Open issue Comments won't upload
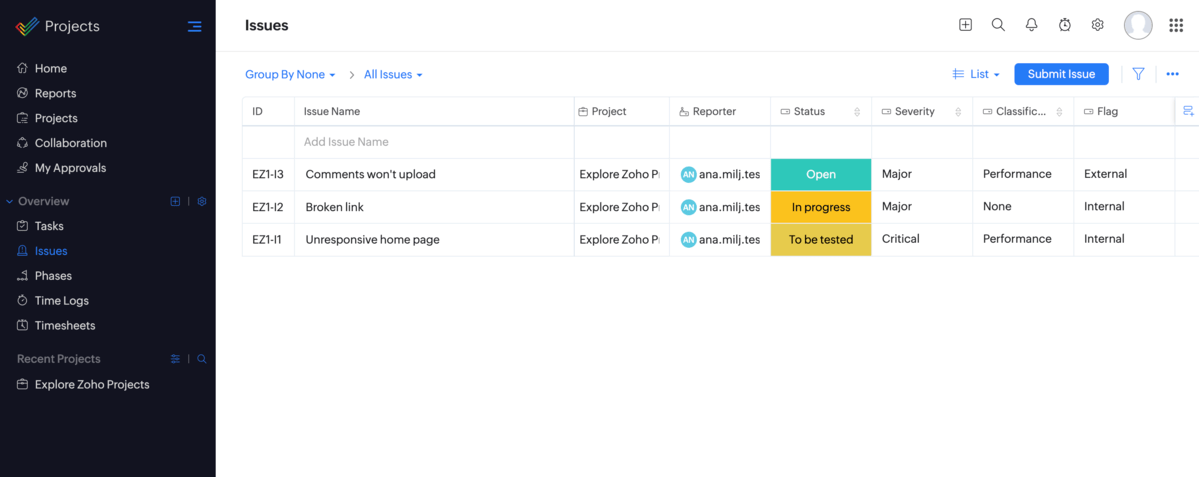The image size is (1199, 477). tap(370, 174)
